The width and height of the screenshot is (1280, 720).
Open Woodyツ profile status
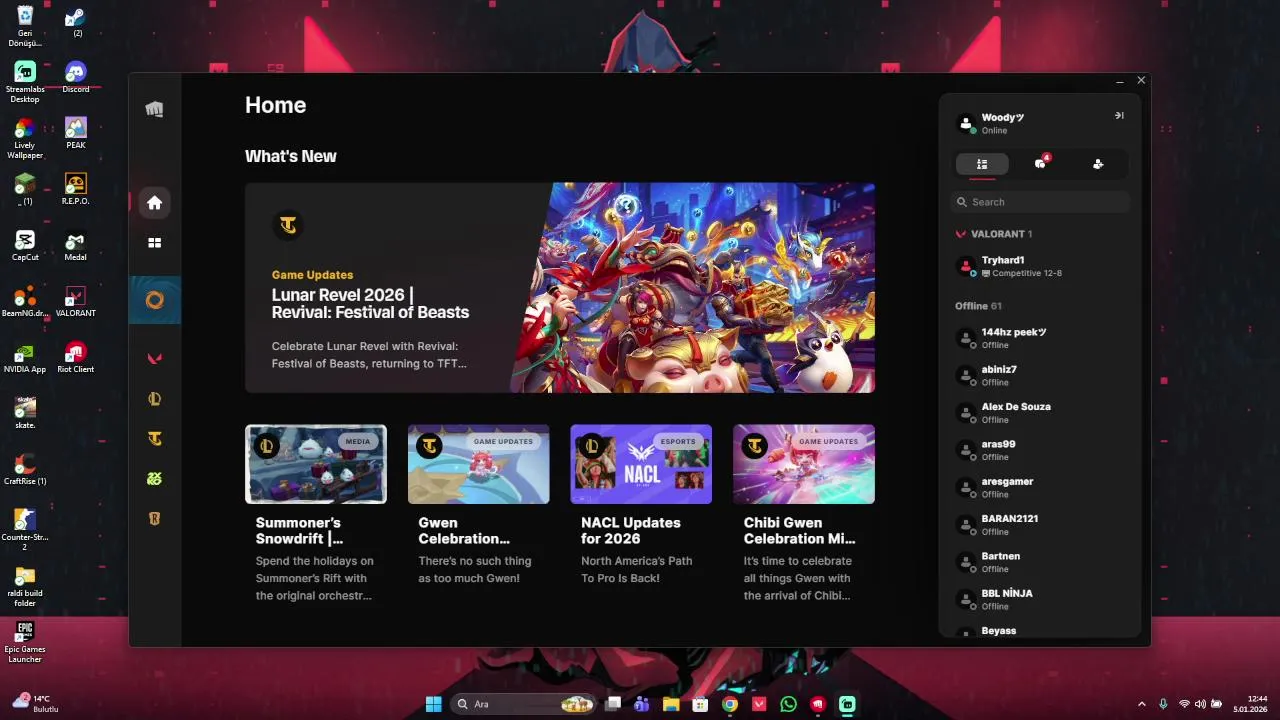point(1000,123)
